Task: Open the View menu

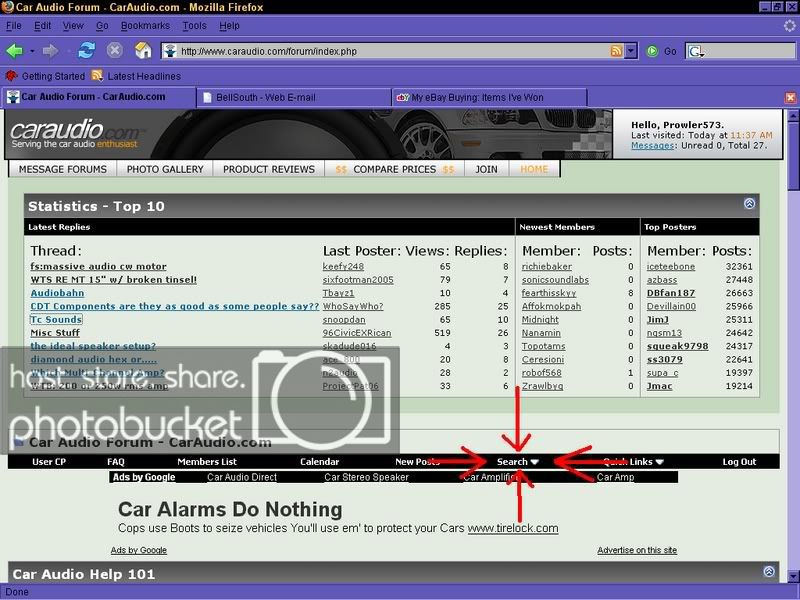Action: (73, 26)
